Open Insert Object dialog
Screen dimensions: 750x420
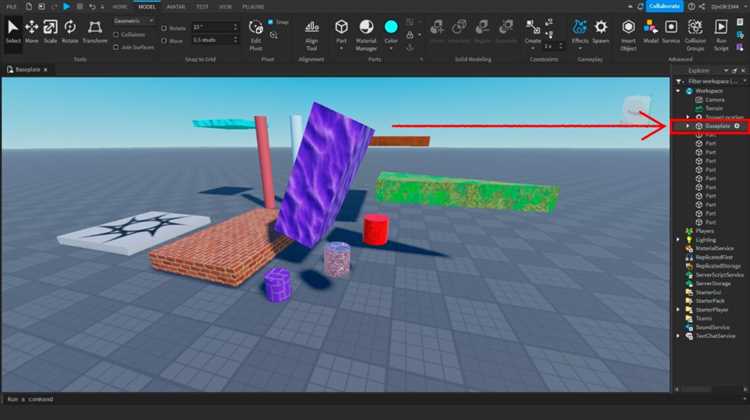(628, 35)
